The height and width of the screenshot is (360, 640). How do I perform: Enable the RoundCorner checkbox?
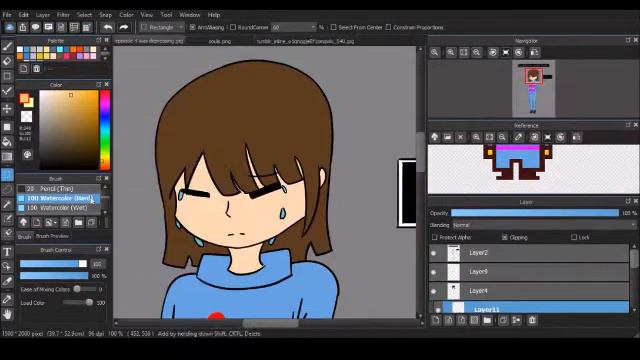pyautogui.click(x=233, y=27)
